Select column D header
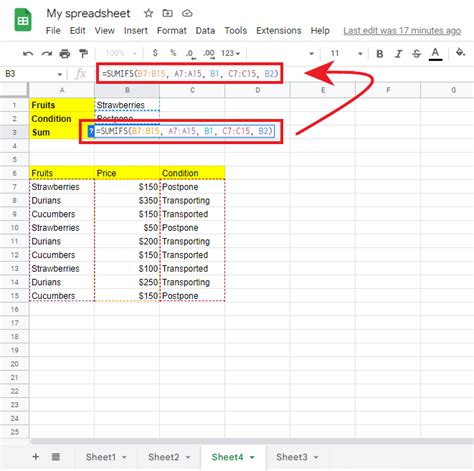474x471 pixels. coord(257,90)
